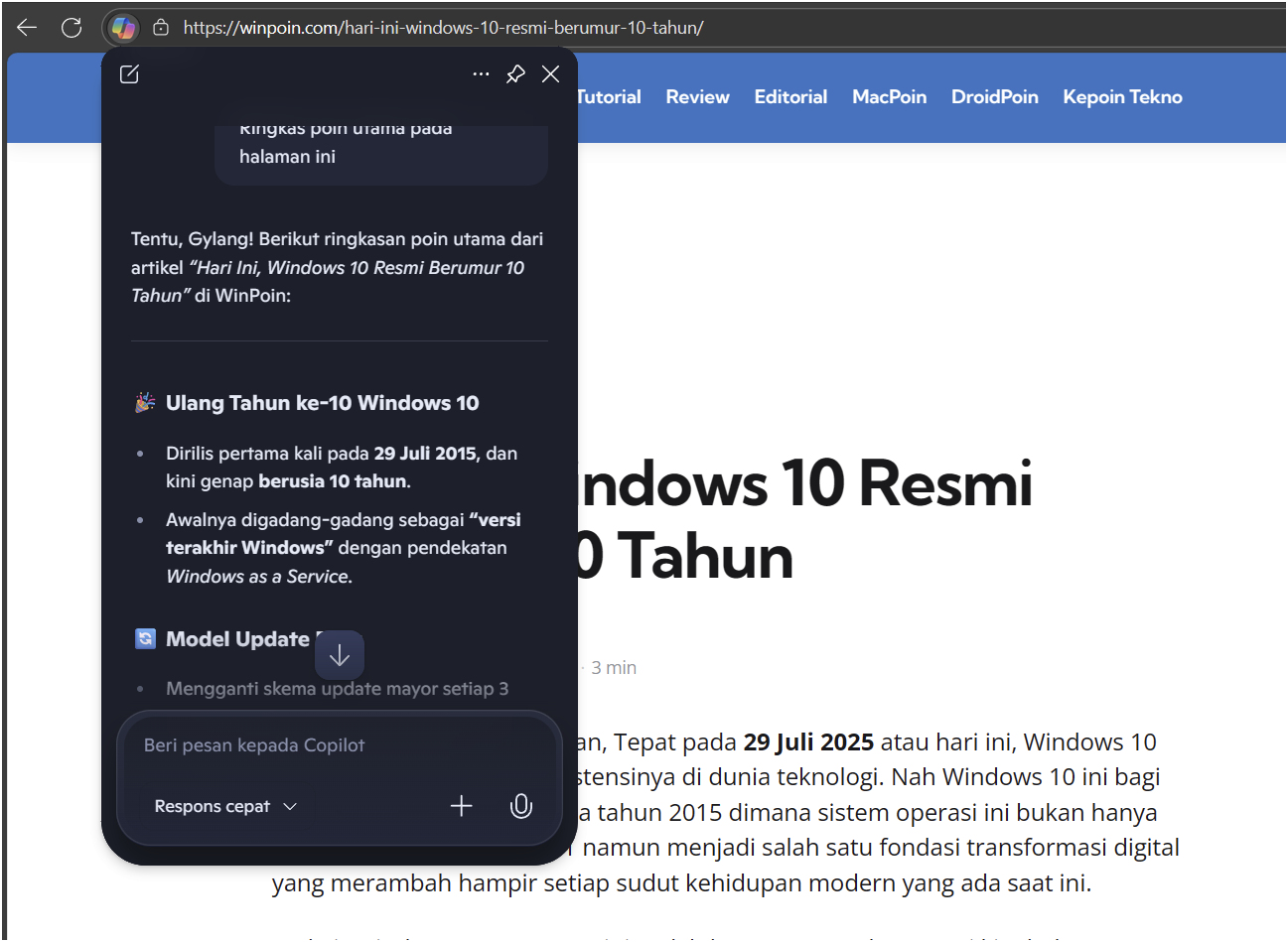The height and width of the screenshot is (942, 1288).
Task: Open the Review menu item
Action: pos(697,97)
